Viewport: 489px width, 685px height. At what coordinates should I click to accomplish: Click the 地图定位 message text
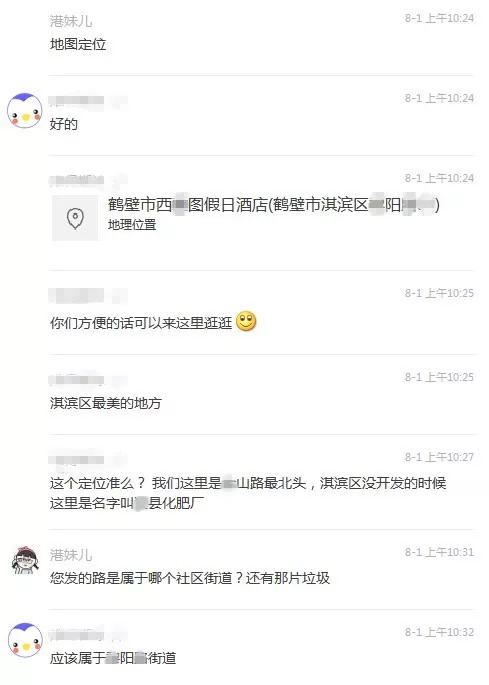[x=78, y=44]
